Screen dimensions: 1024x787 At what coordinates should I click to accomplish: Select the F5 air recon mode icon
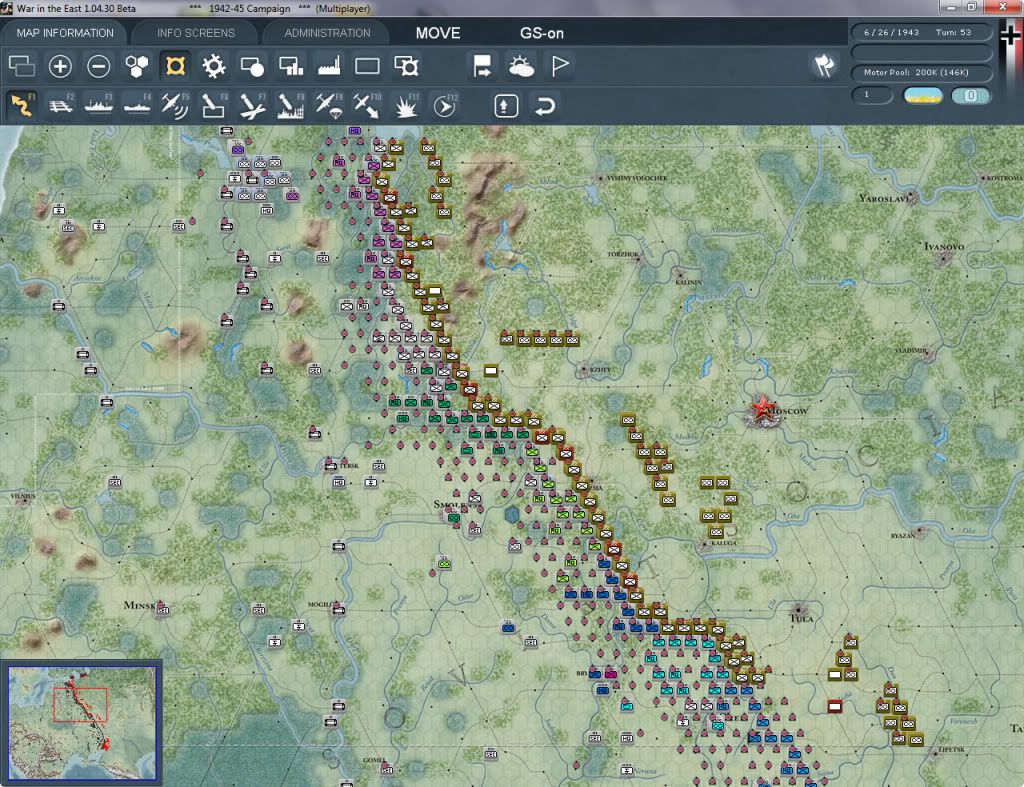click(175, 105)
